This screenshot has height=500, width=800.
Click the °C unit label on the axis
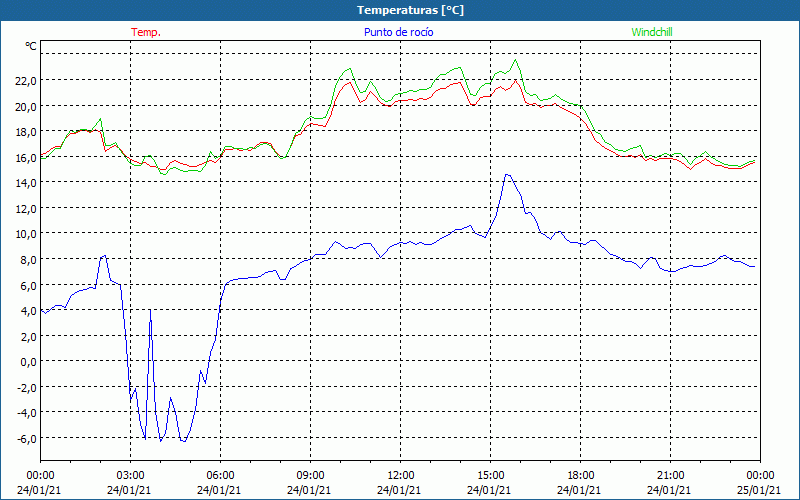[x=31, y=46]
